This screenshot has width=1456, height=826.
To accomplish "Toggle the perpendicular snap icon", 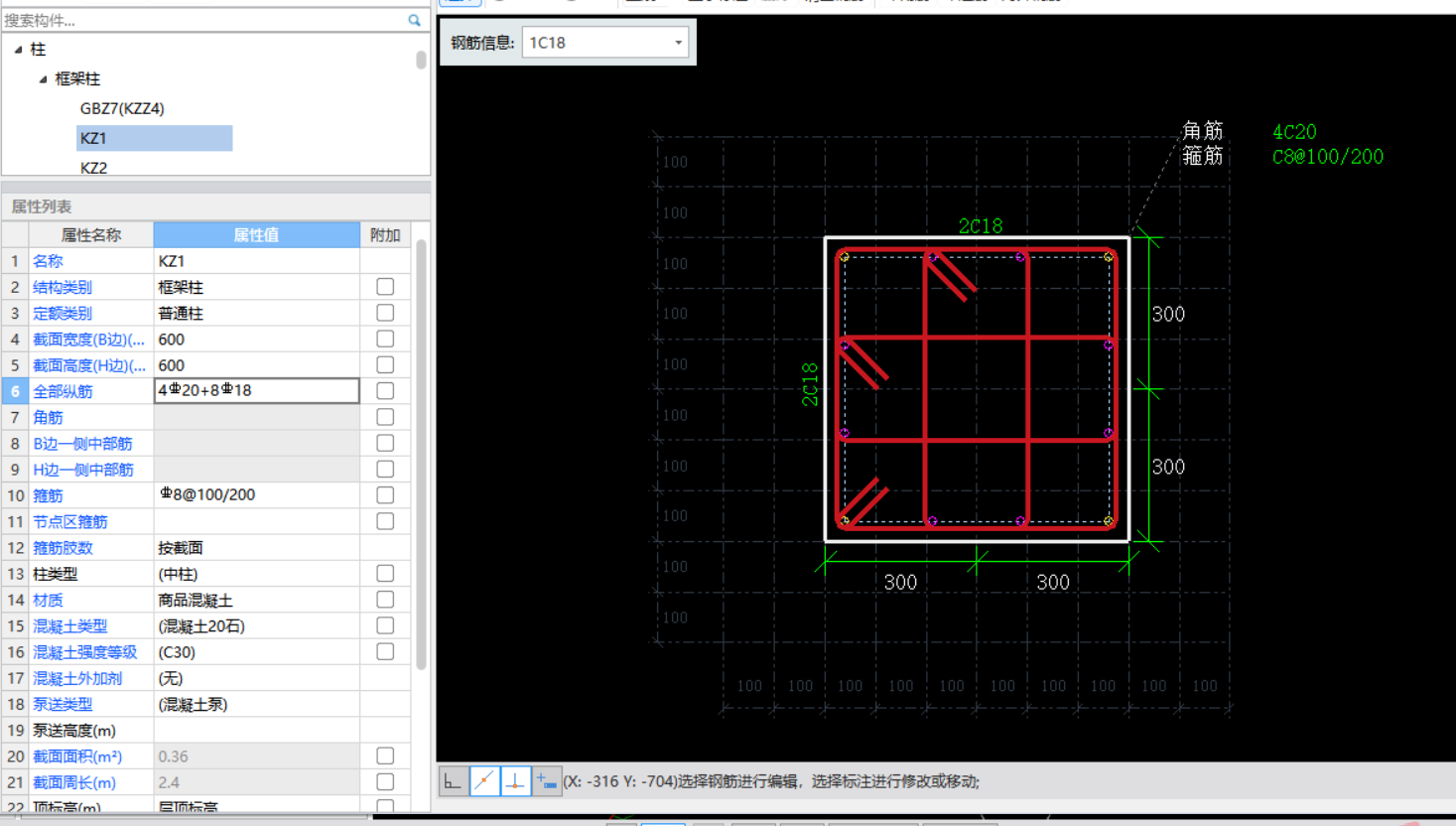I will coord(515,781).
